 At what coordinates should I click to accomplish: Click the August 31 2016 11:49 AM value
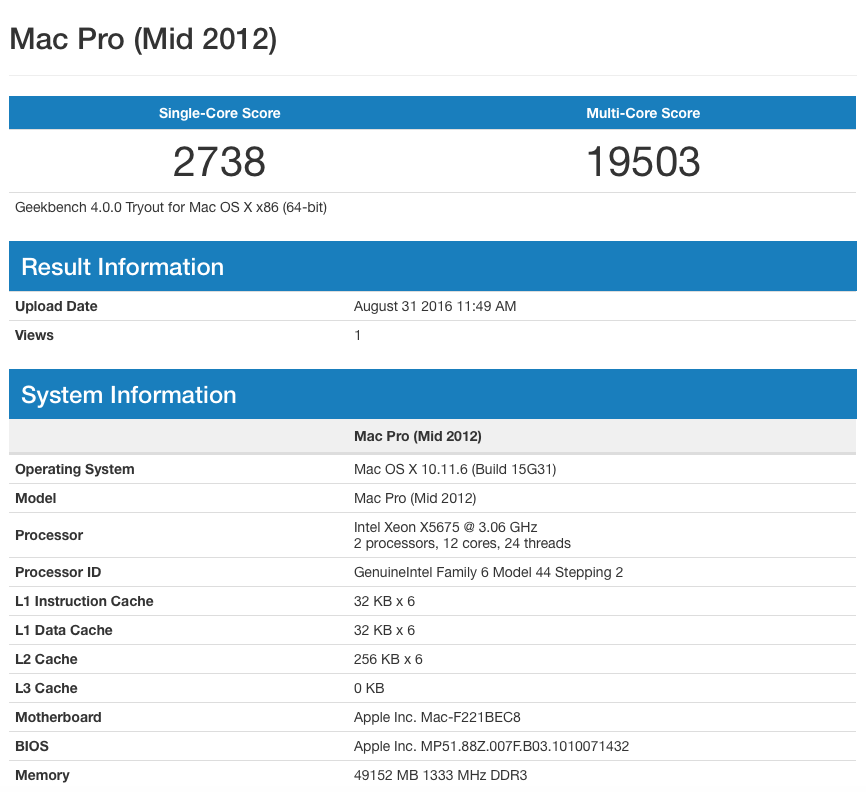point(435,307)
